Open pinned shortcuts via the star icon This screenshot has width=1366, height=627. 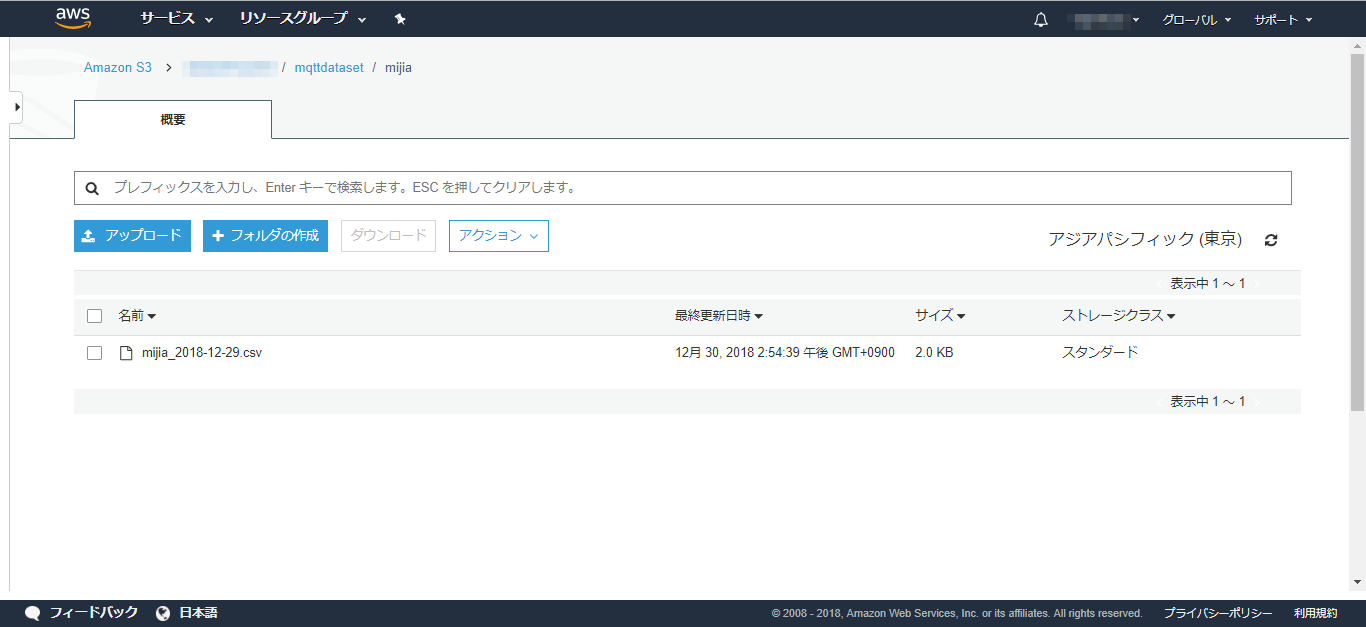399,18
